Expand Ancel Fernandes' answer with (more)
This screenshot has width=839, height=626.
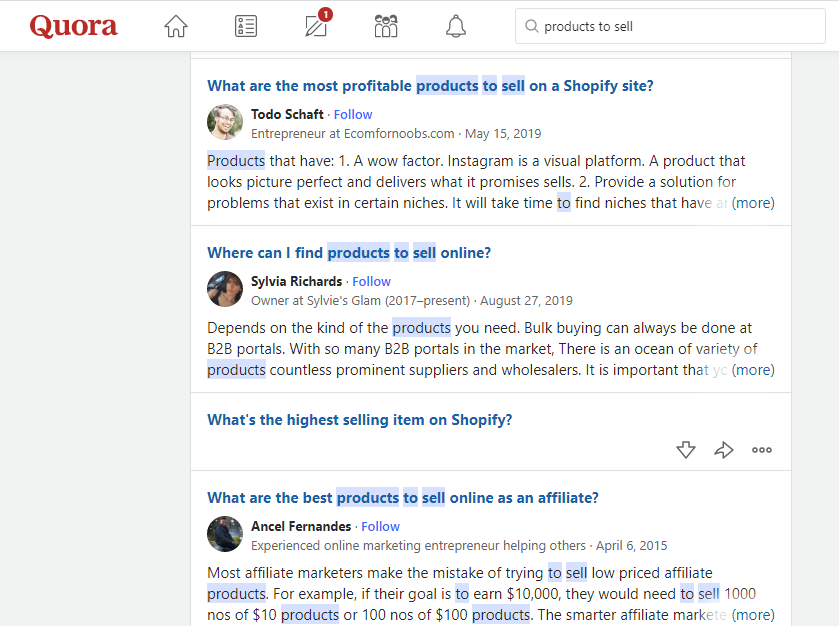pyautogui.click(x=753, y=615)
